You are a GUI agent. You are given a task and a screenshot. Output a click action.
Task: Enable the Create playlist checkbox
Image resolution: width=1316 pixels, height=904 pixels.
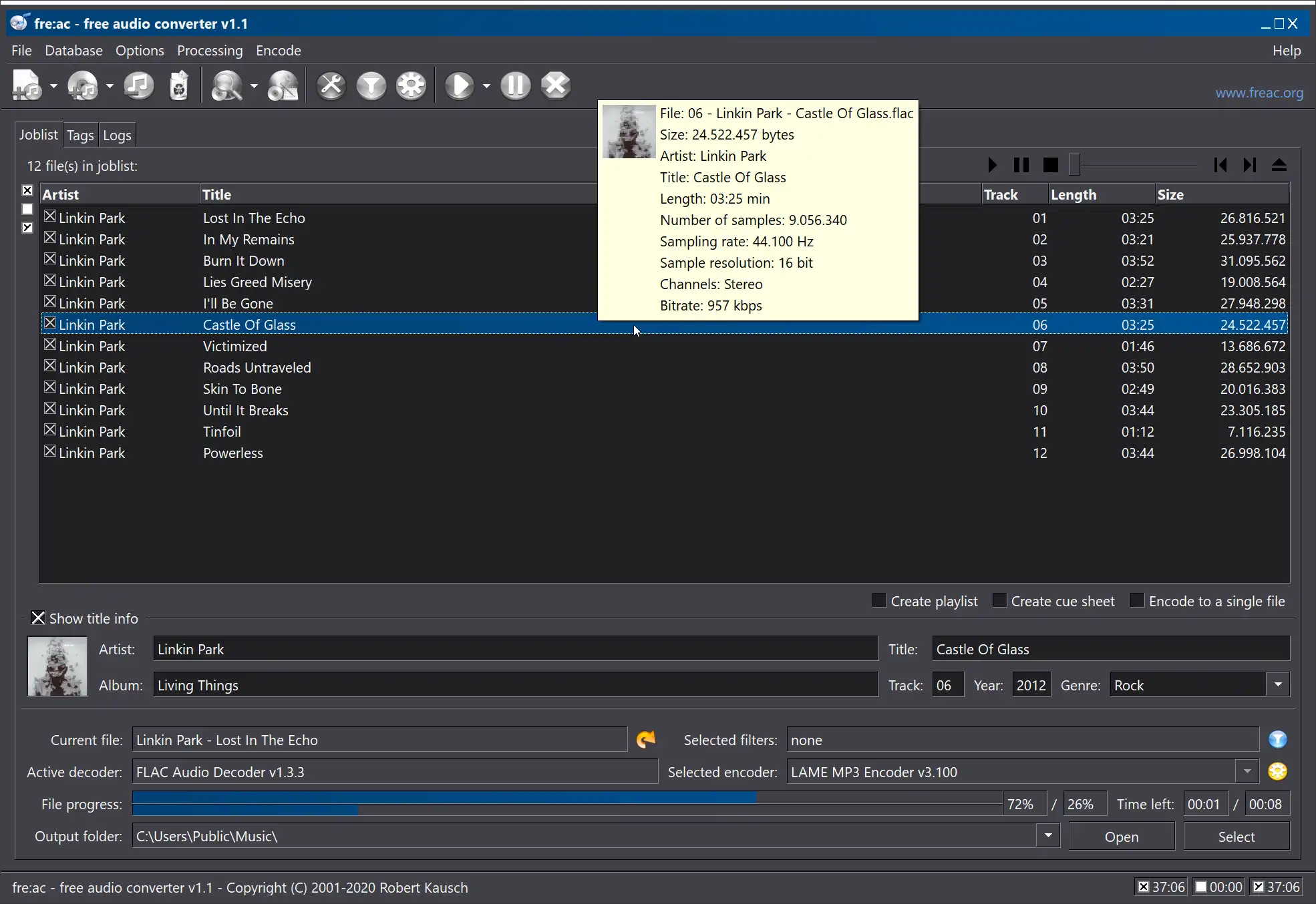877,601
